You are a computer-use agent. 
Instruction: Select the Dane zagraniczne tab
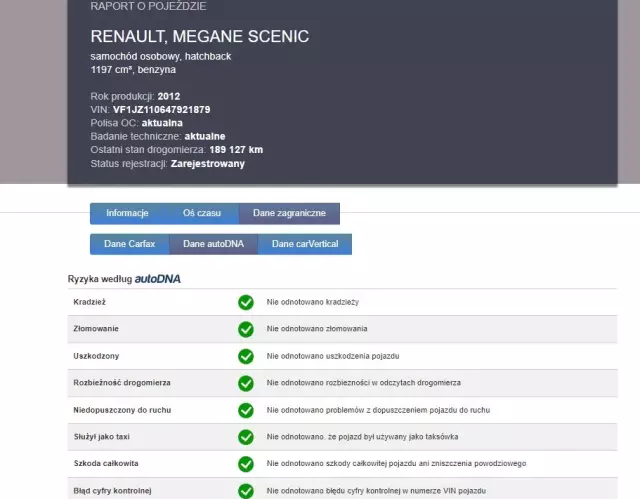289,213
